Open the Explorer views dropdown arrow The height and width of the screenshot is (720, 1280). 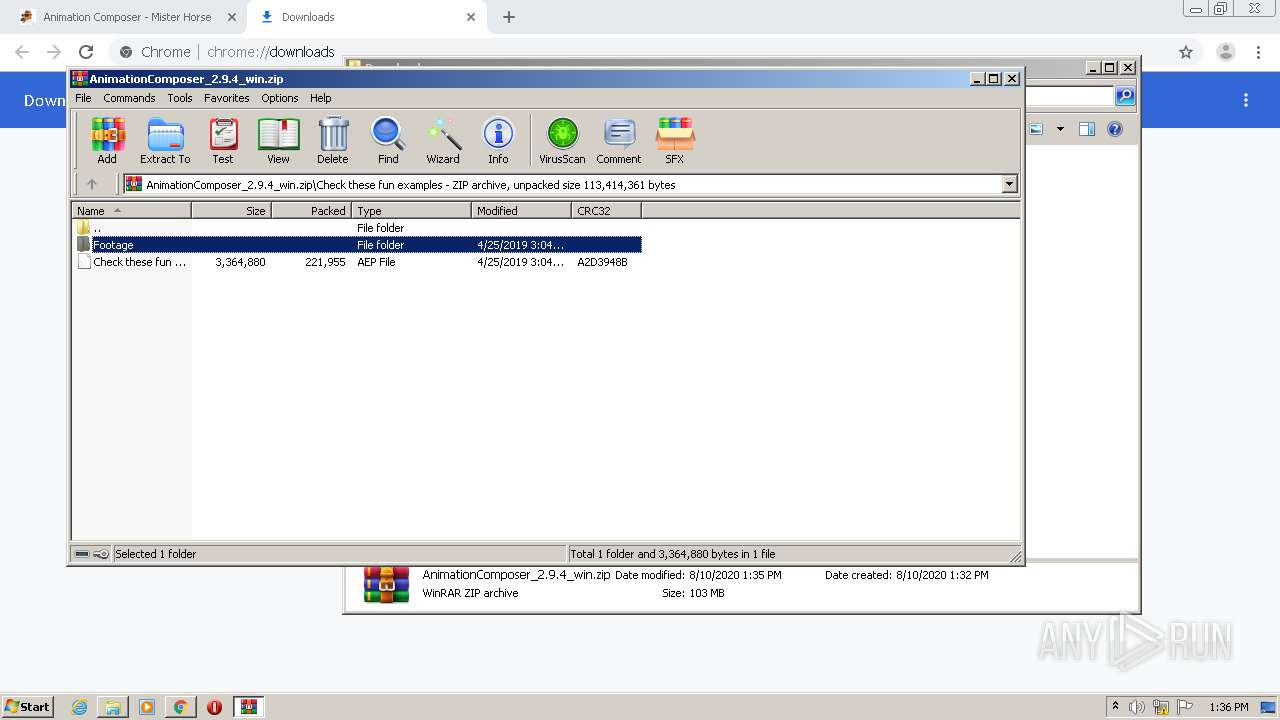point(1060,129)
